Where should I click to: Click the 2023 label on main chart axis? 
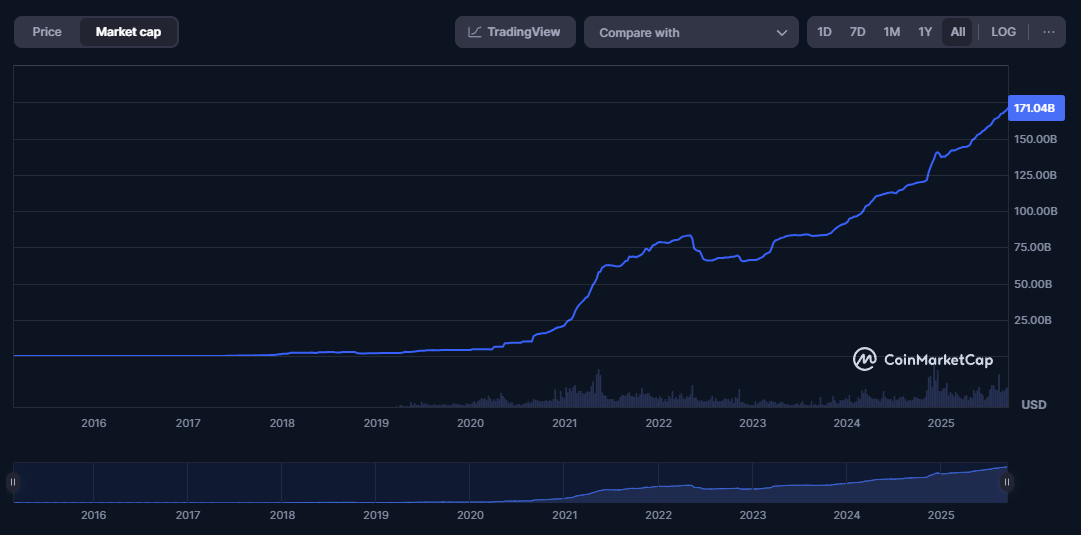coord(753,423)
